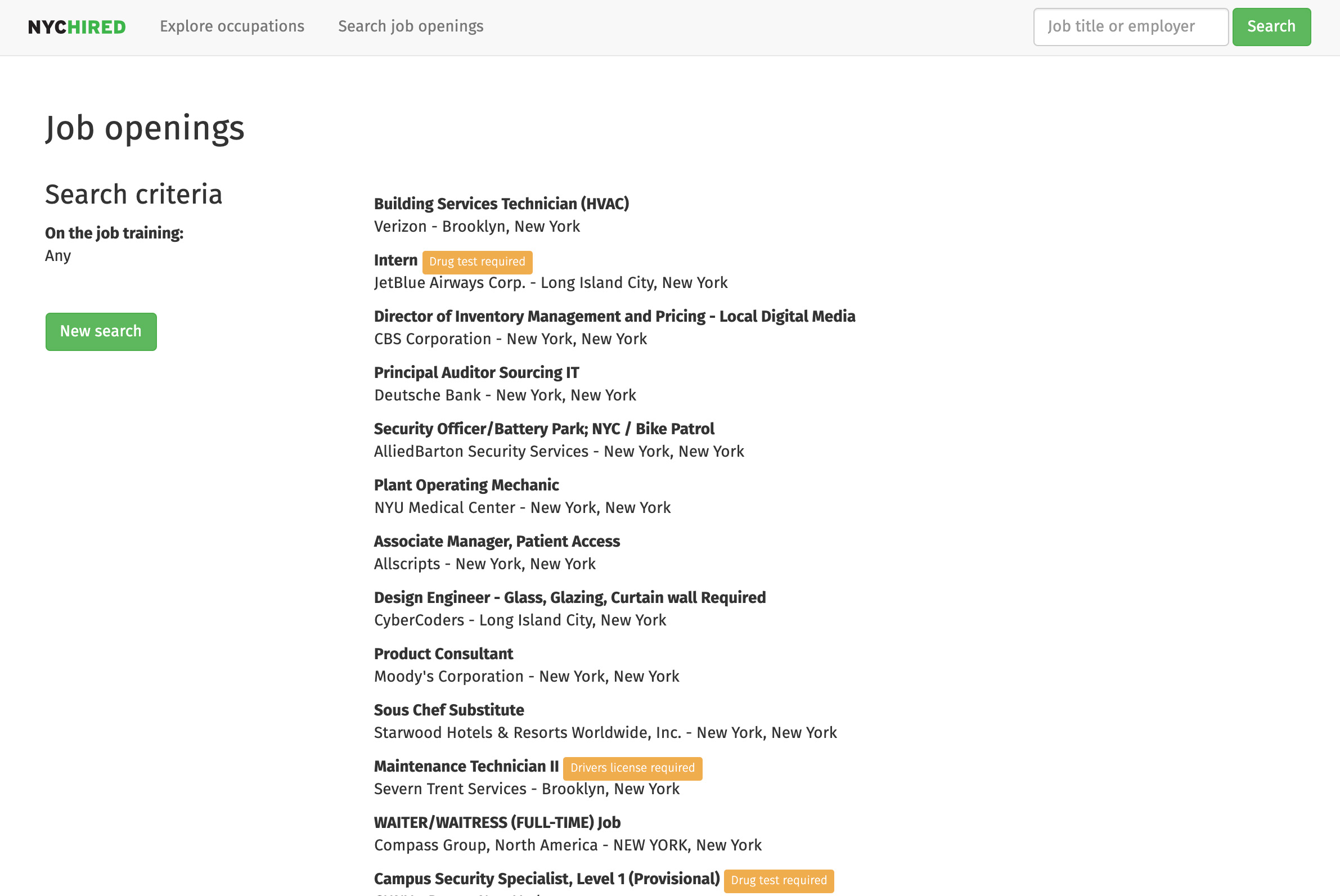This screenshot has height=896, width=1340.
Task: Open the Intern job at JetBlue
Action: pos(395,260)
